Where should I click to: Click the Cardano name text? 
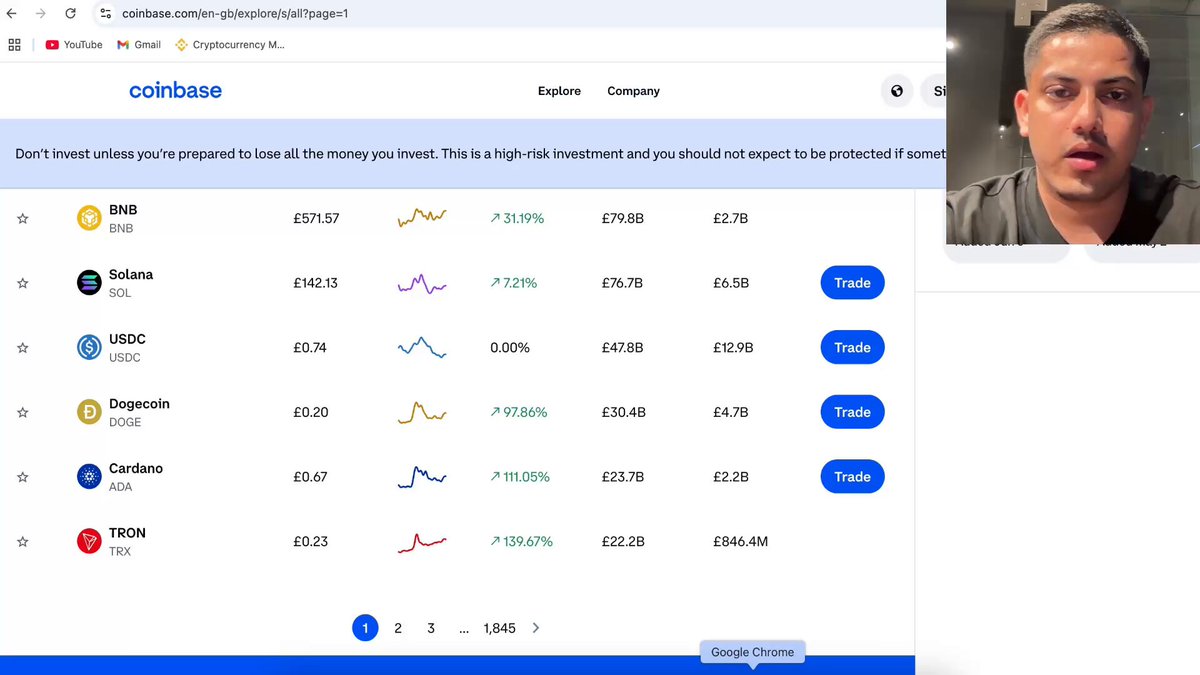(136, 469)
